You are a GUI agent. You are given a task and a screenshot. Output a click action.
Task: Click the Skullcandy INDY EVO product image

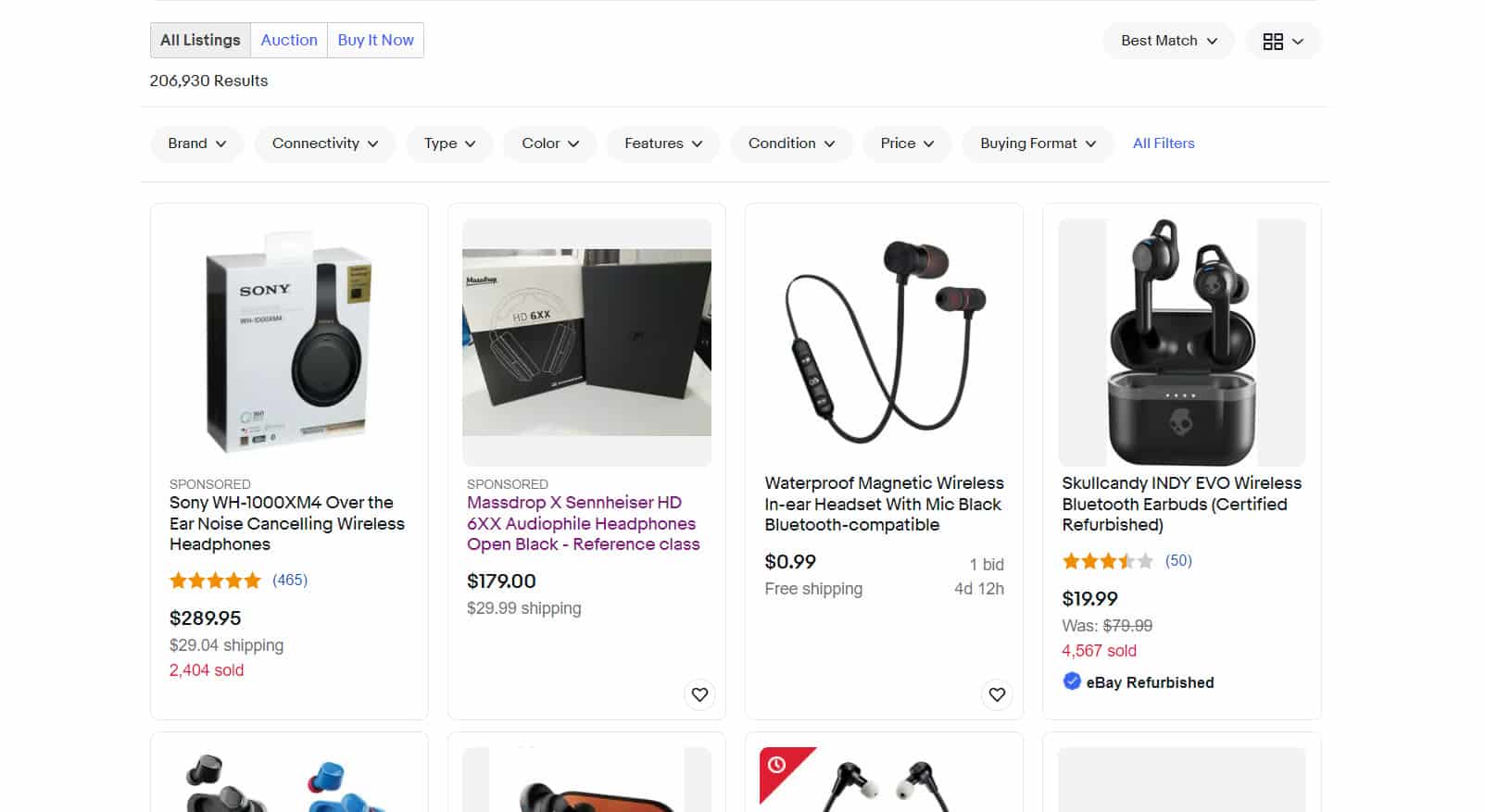(1181, 343)
